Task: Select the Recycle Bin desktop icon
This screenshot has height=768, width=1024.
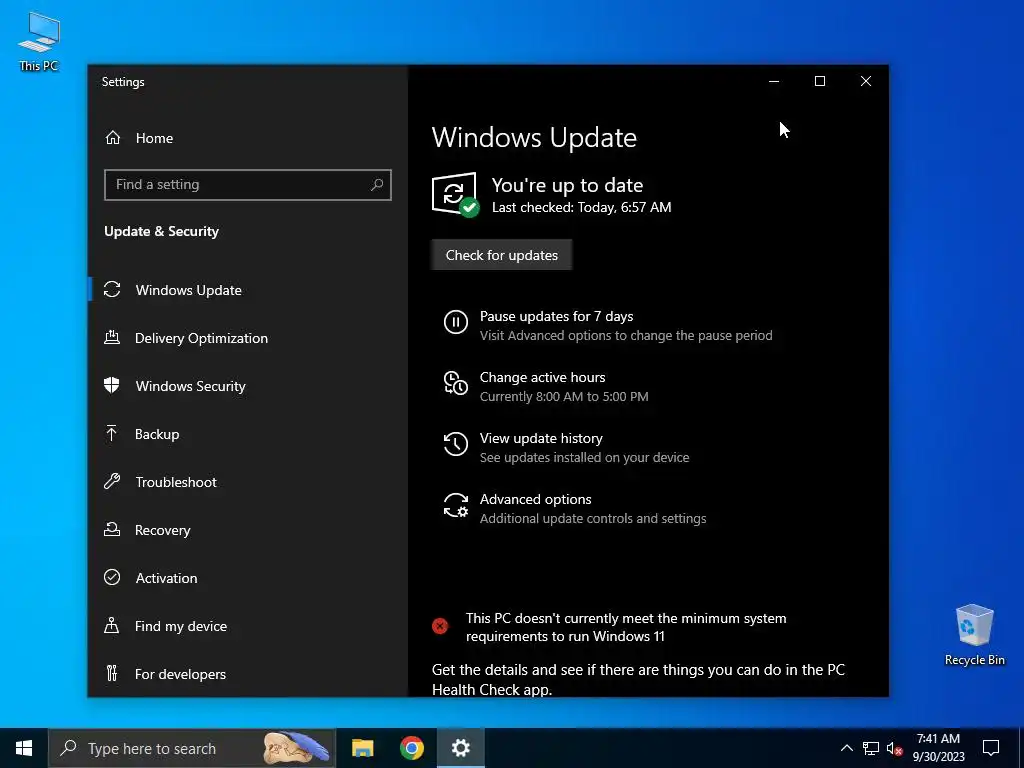Action: pyautogui.click(x=974, y=635)
